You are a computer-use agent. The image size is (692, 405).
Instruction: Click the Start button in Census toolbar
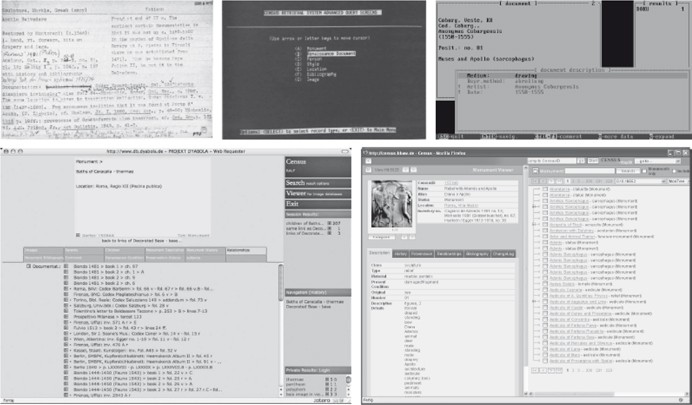[x=593, y=161]
